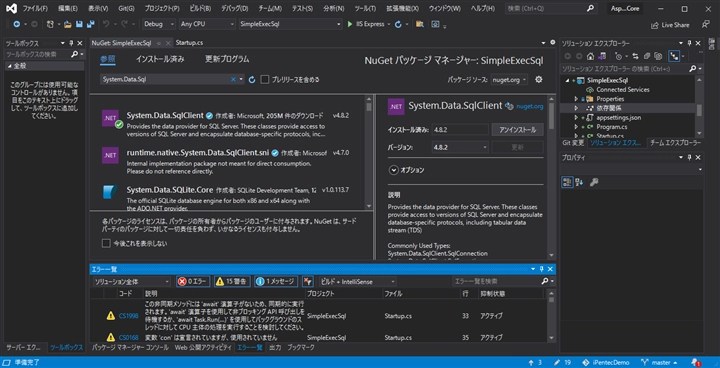Click the feedback icon right of Live Share

706,24
